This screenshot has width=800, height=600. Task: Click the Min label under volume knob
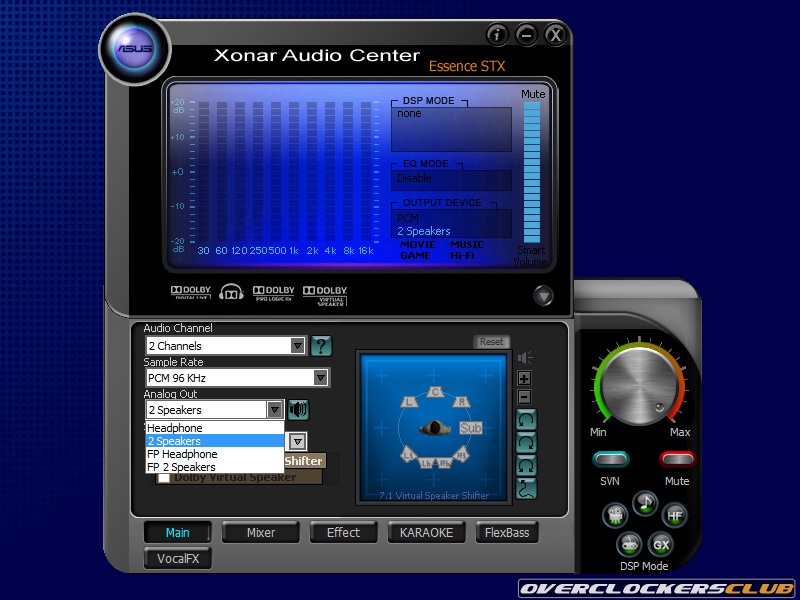(x=598, y=432)
